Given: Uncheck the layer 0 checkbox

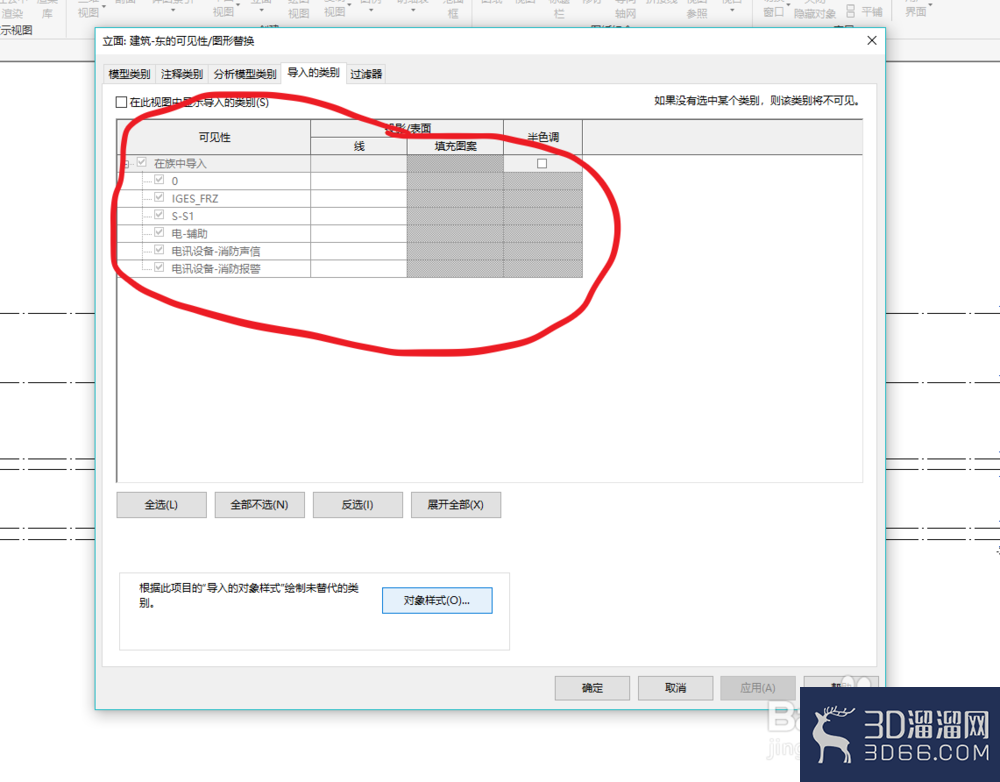Looking at the screenshot, I should point(159,180).
